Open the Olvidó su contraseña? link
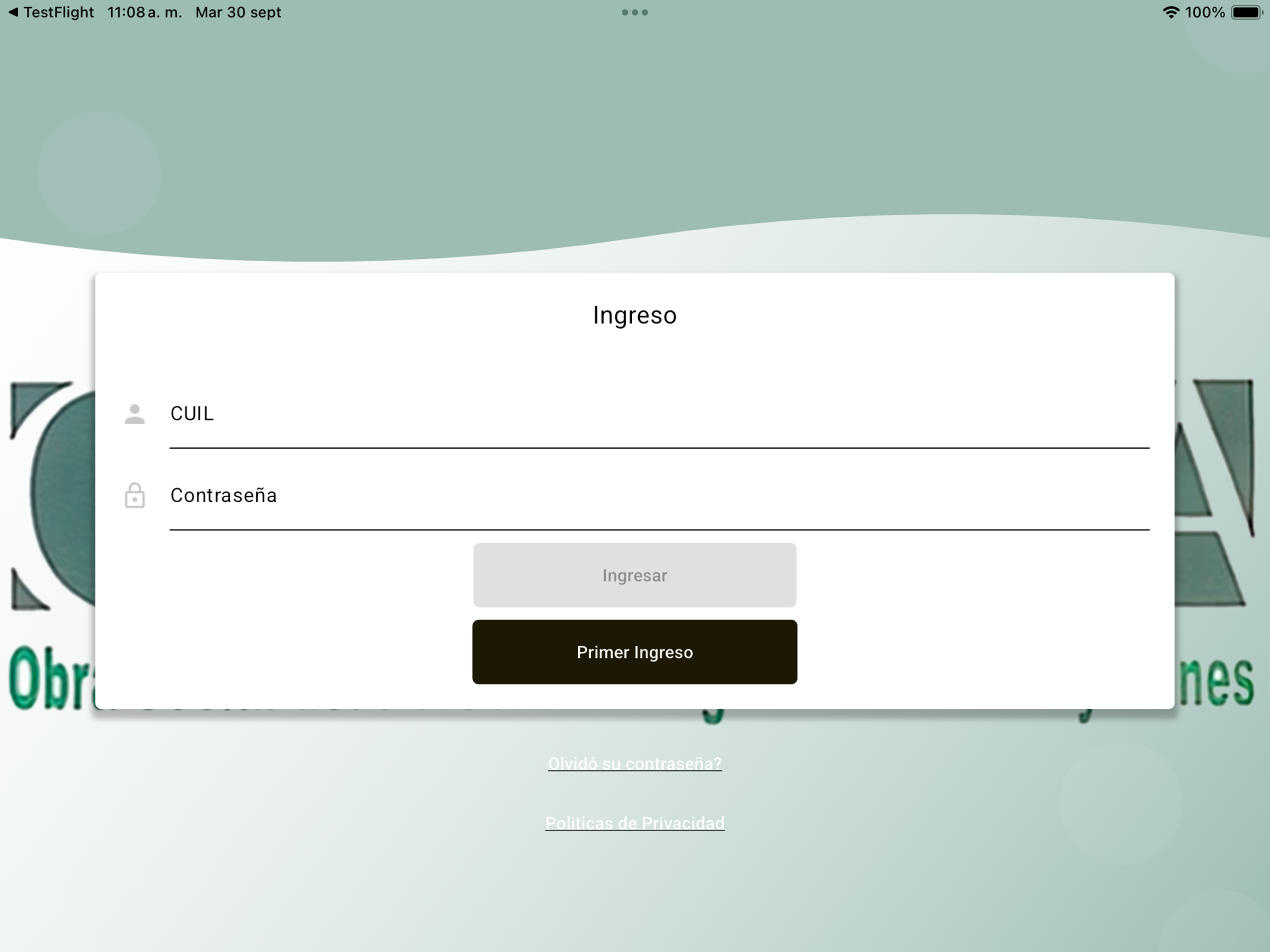1270x952 pixels. pyautogui.click(x=635, y=764)
